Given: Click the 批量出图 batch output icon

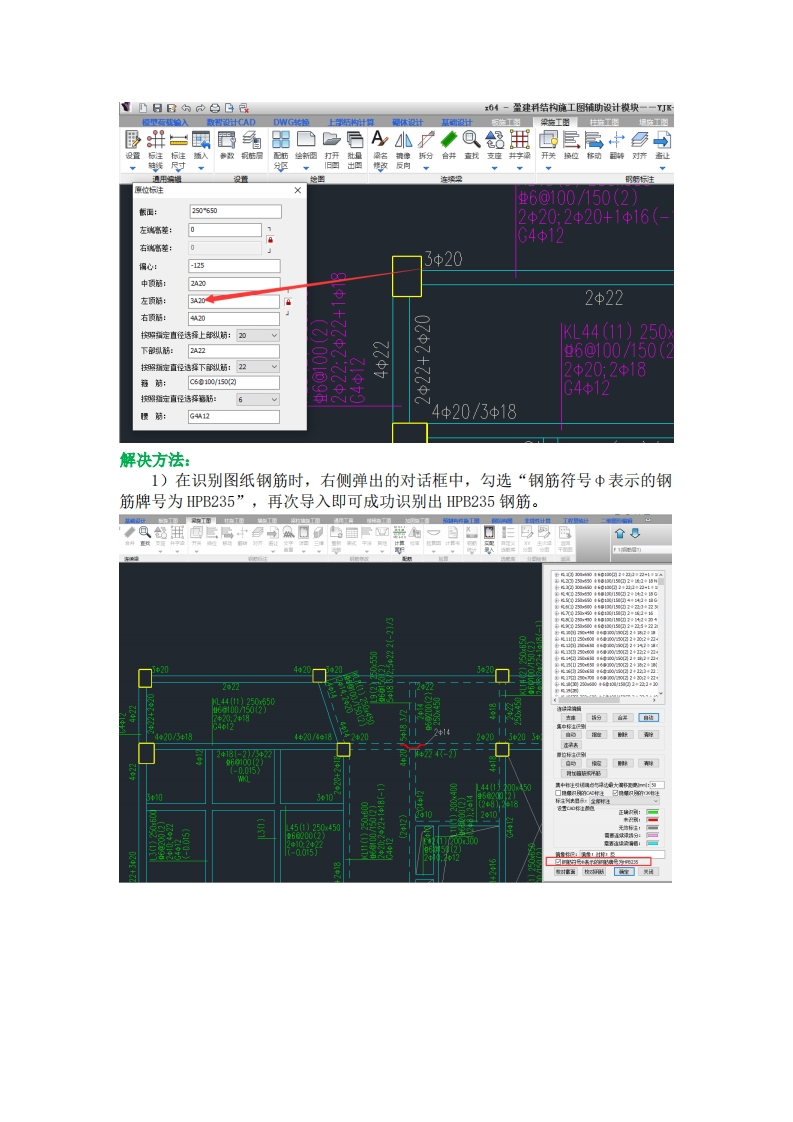Looking at the screenshot, I should coord(355,140).
